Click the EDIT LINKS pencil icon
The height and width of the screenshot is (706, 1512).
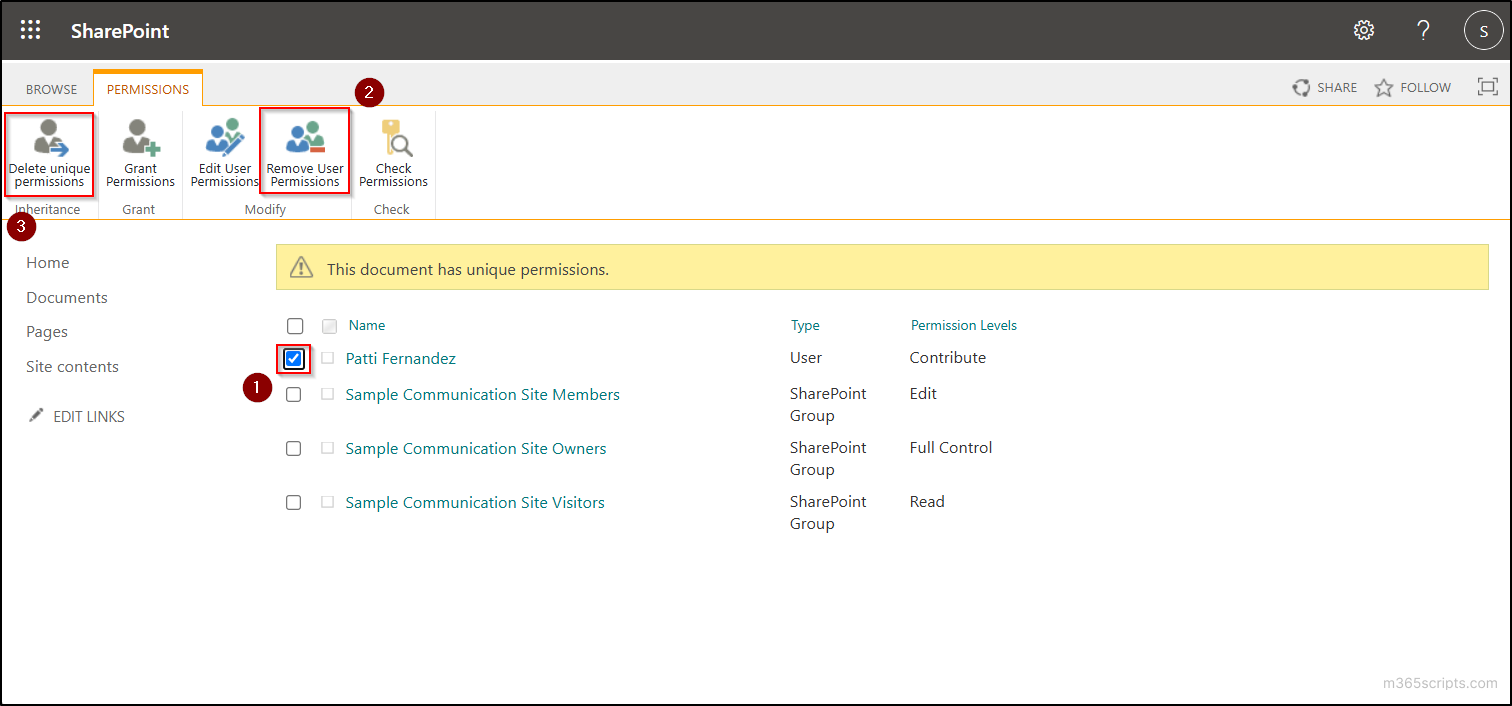click(37, 415)
